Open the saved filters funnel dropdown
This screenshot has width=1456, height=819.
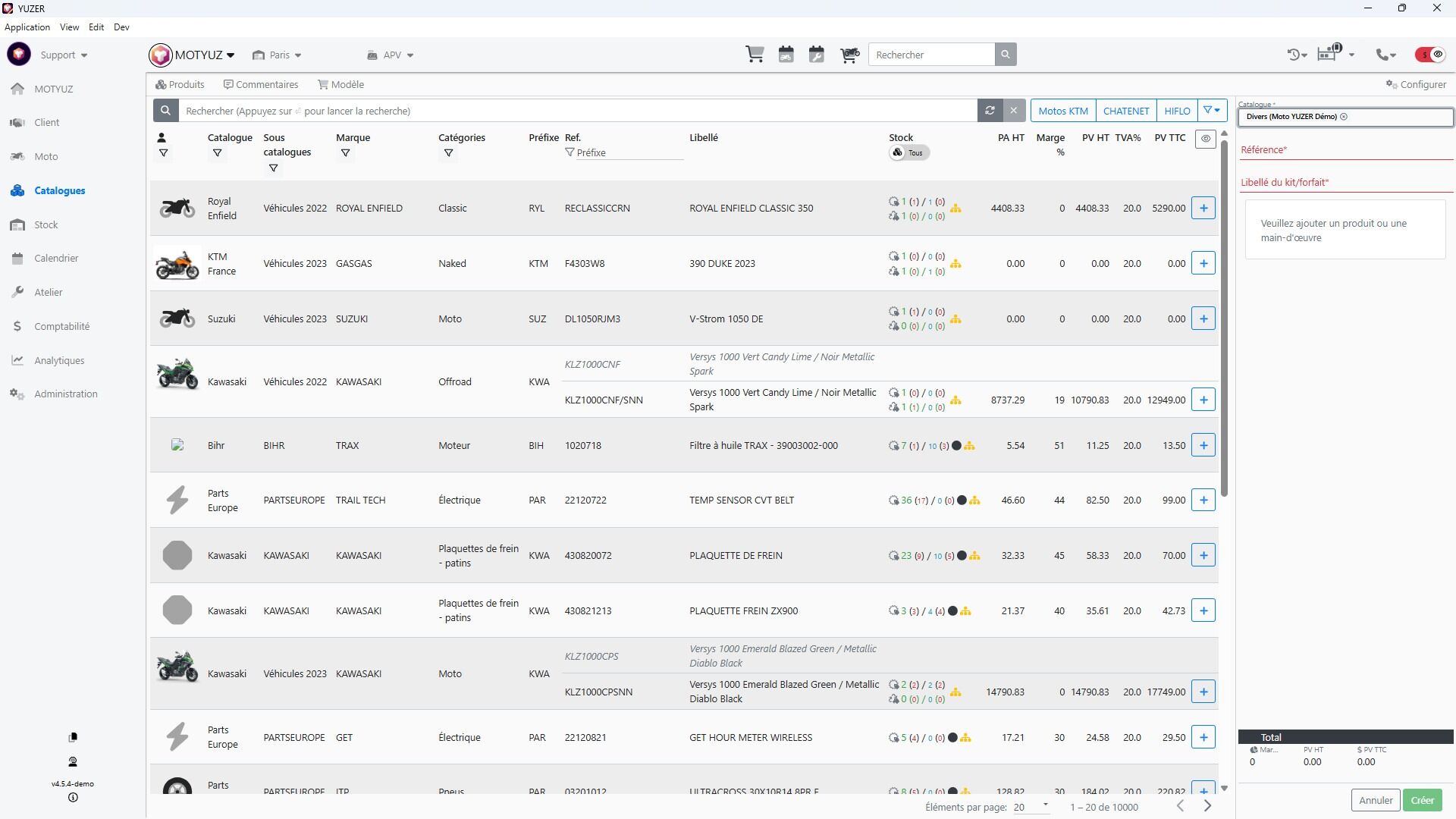click(1213, 111)
